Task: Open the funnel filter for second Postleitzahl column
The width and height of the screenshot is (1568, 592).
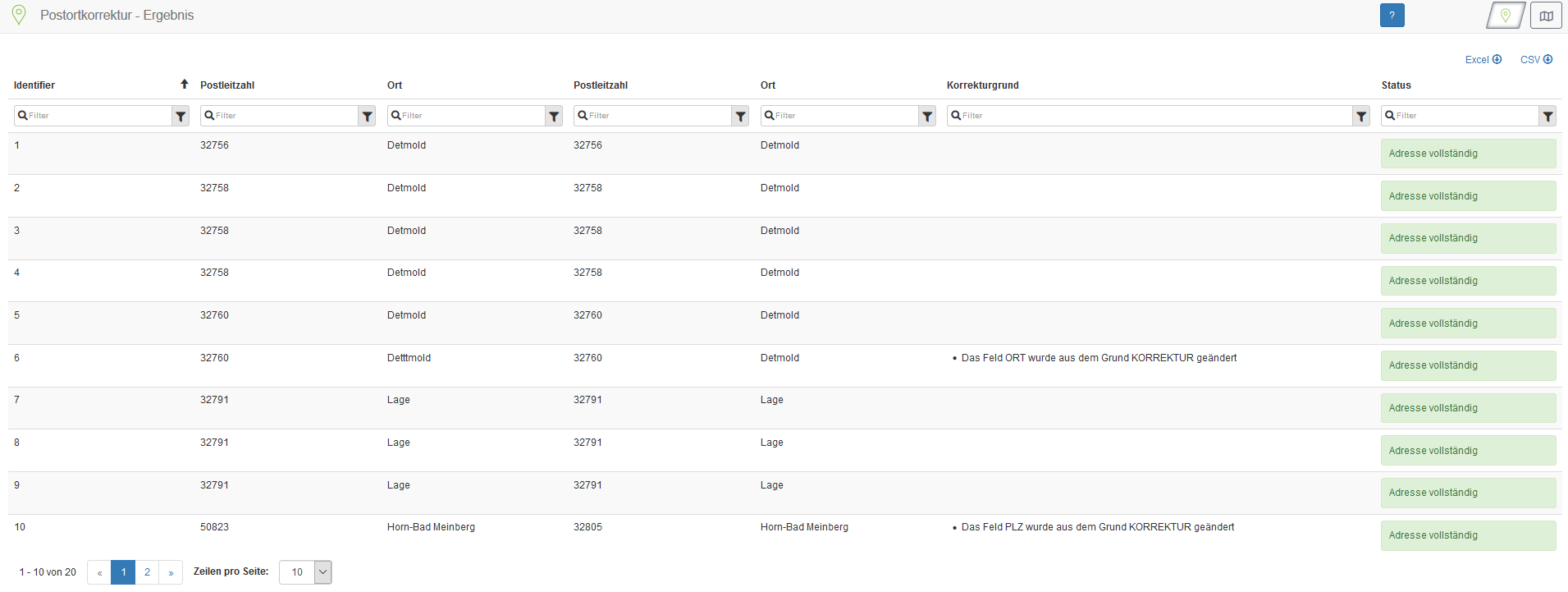Action: (x=740, y=117)
